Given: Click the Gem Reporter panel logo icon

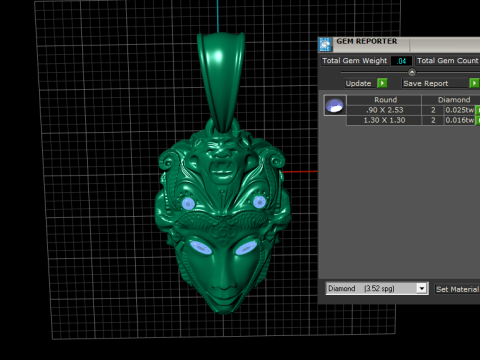Looking at the screenshot, I should pos(325,45).
